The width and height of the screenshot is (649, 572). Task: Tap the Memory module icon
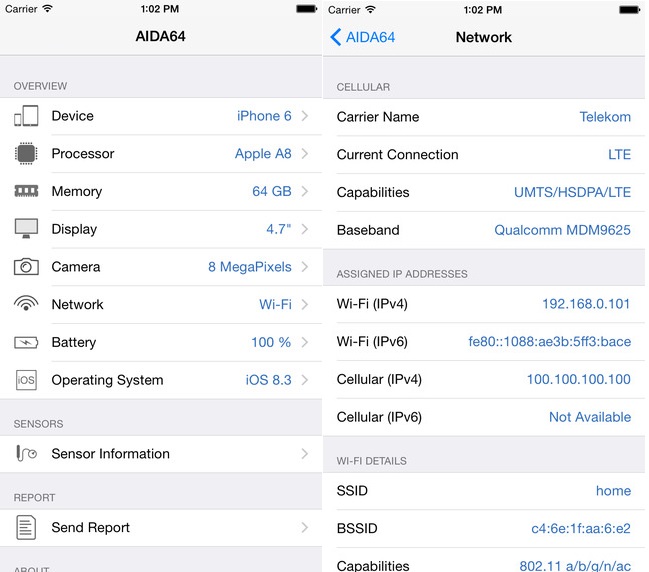tap(26, 191)
